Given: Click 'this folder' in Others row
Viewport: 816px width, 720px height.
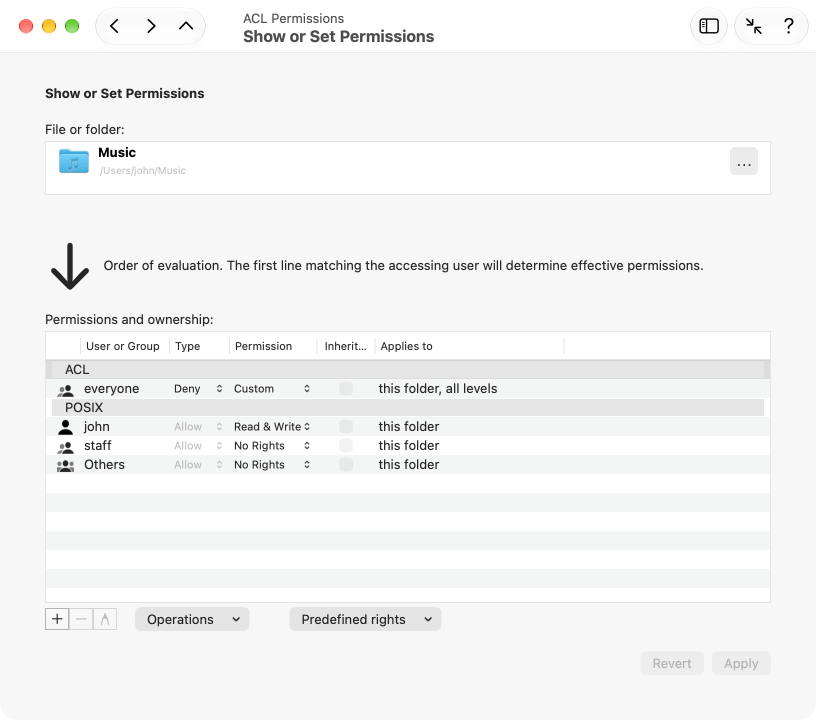Looking at the screenshot, I should (409, 465).
